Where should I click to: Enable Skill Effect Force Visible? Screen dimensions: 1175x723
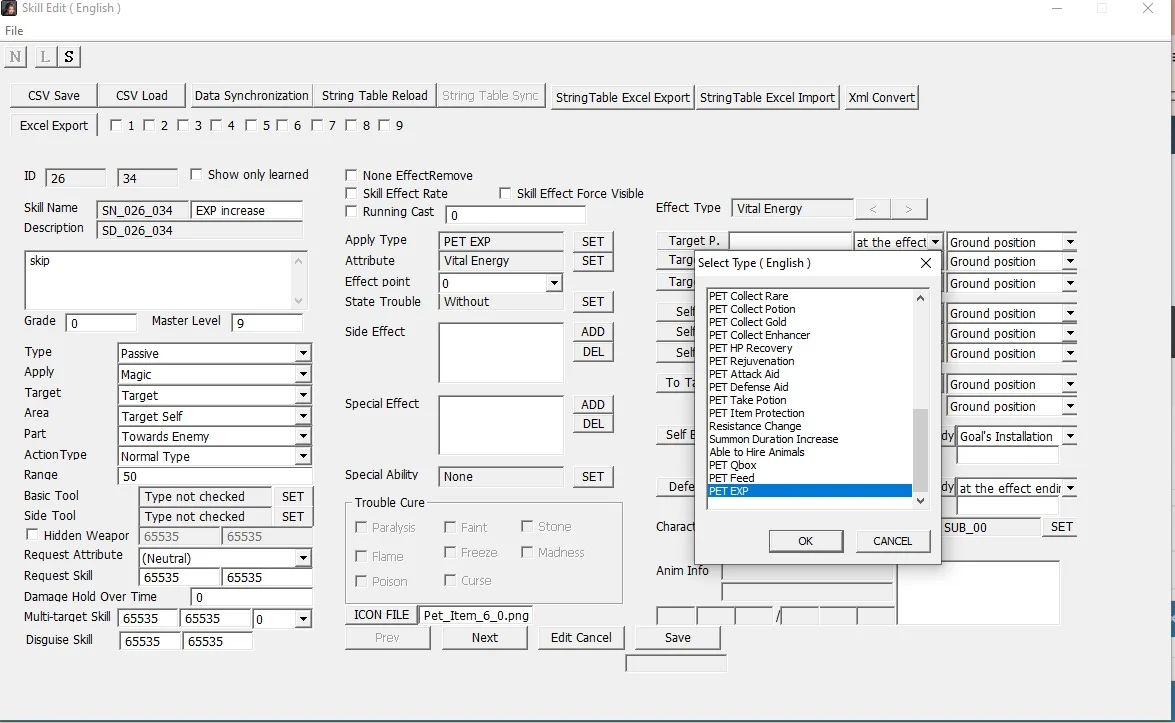505,193
